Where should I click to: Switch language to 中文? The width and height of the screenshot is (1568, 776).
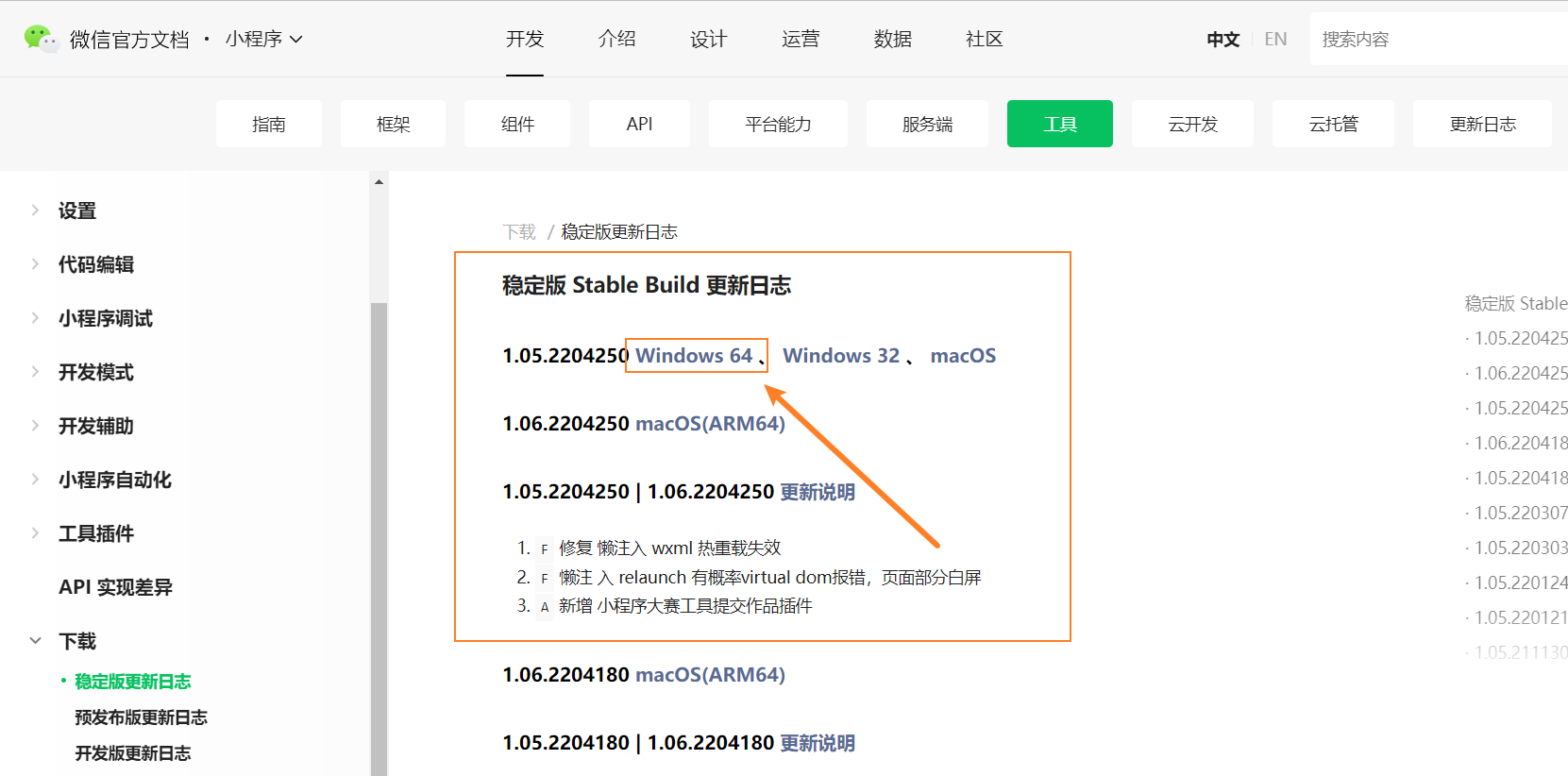coord(1222,40)
